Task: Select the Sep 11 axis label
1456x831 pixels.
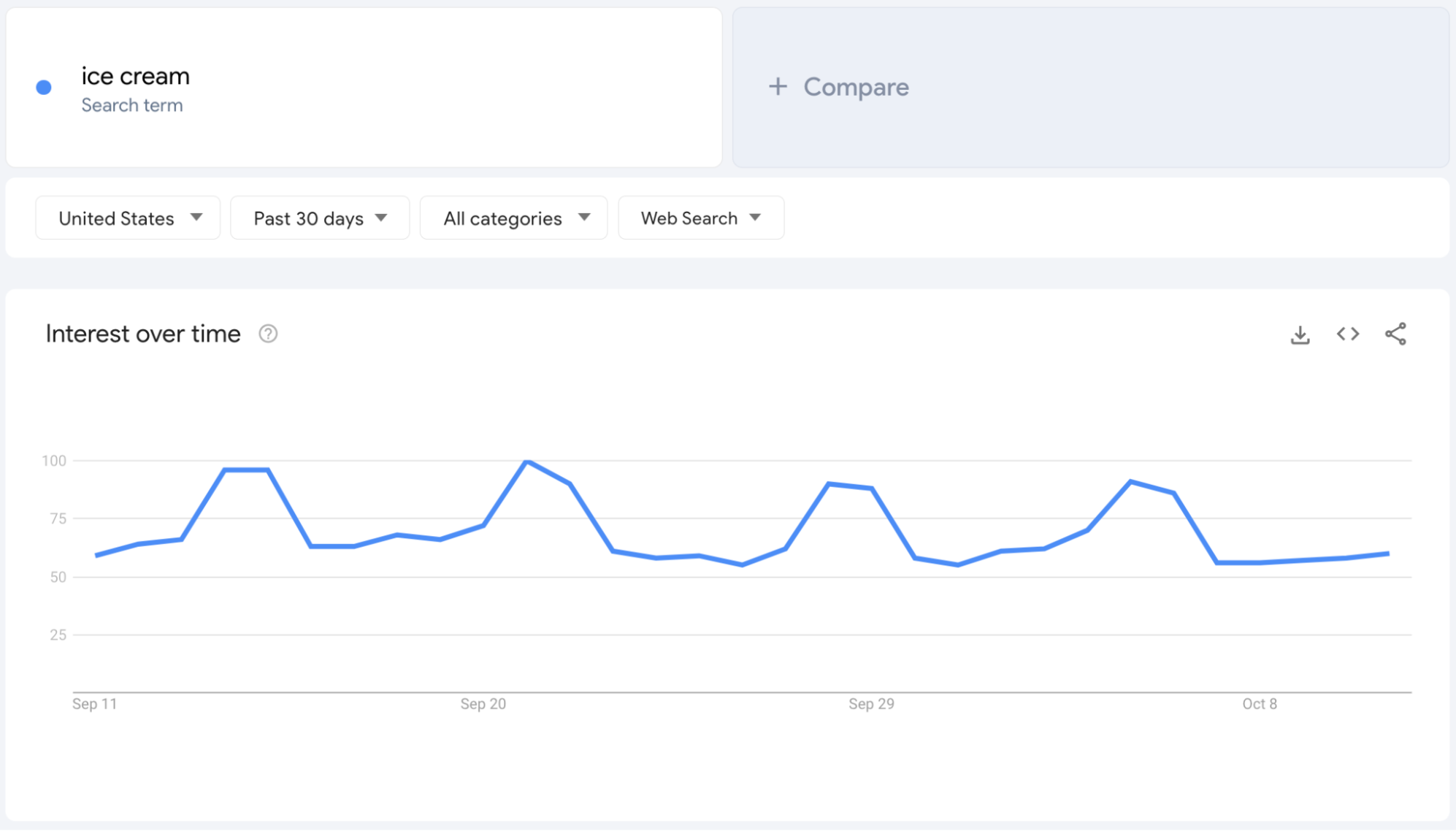Action: click(x=94, y=704)
